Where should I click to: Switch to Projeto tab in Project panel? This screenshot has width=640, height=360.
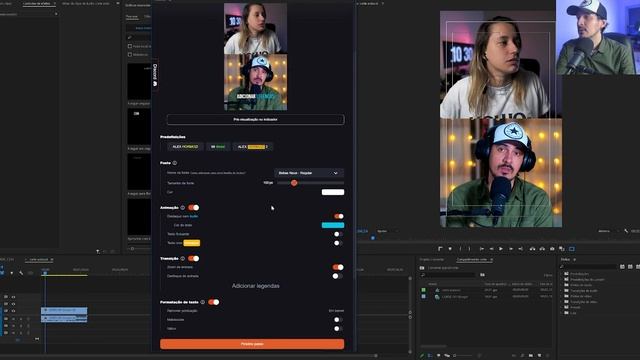pos(432,260)
